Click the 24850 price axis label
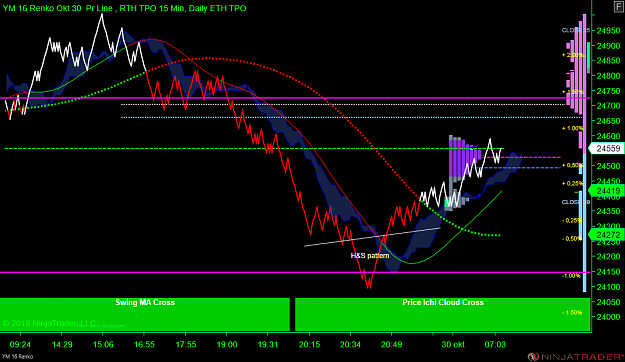 [608, 61]
